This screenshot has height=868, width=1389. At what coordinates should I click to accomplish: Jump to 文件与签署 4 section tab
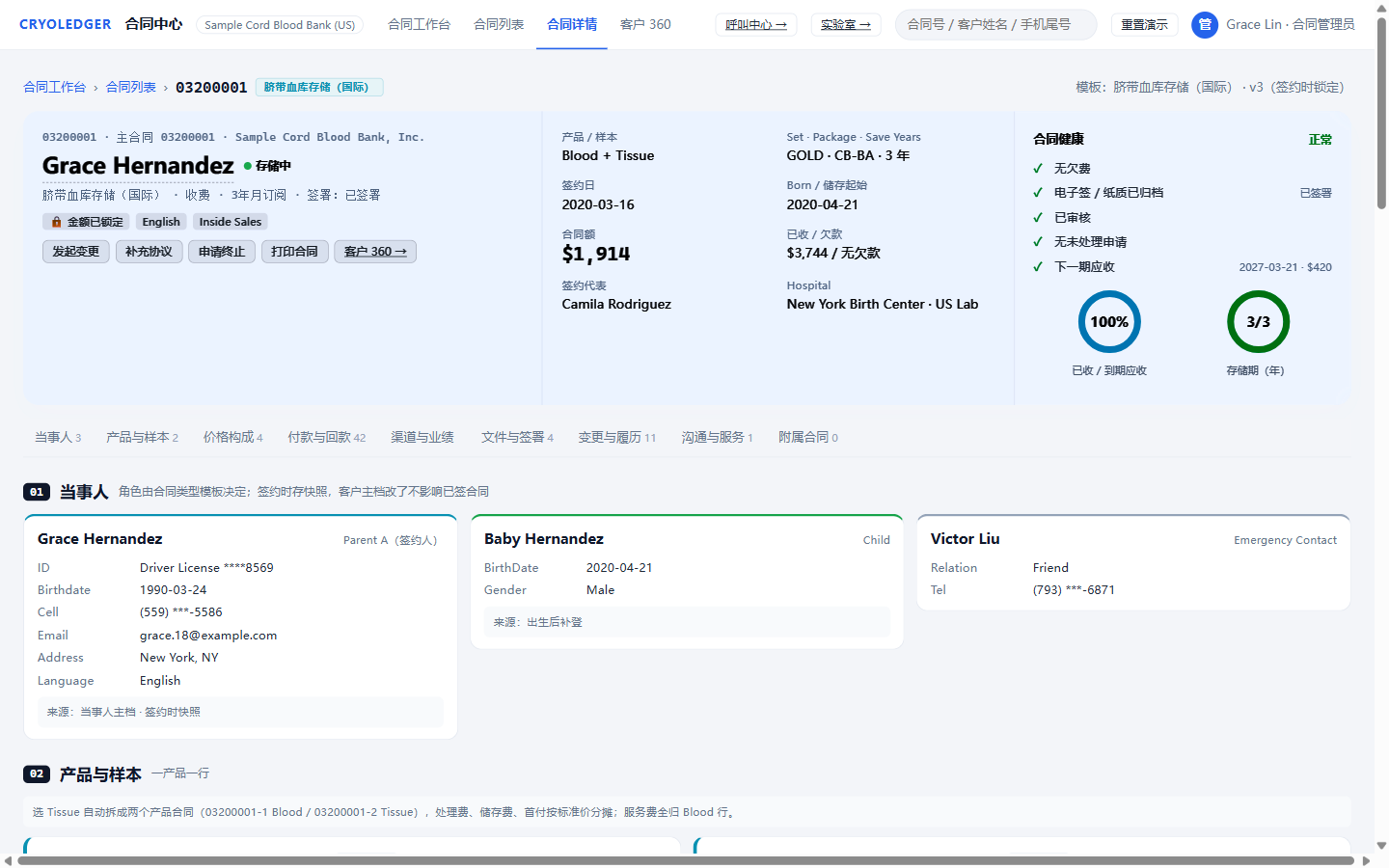pyautogui.click(x=517, y=437)
